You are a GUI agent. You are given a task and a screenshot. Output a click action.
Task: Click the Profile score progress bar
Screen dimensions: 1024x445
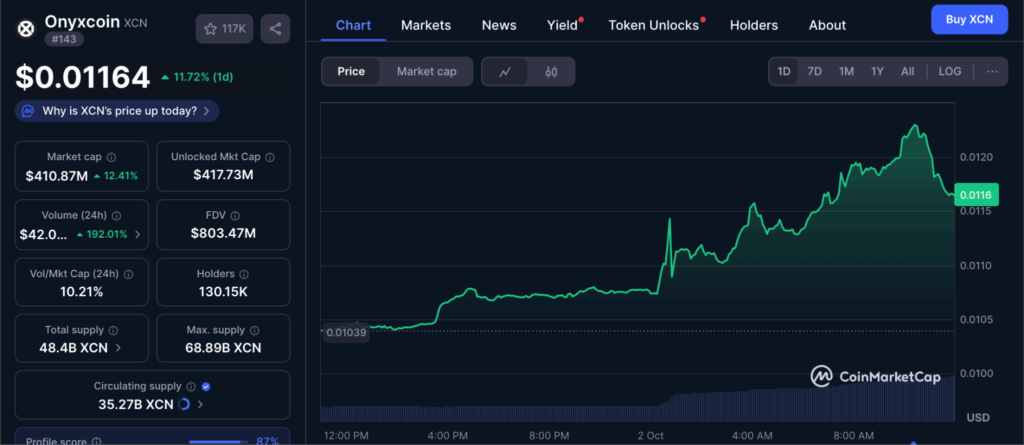click(220, 441)
